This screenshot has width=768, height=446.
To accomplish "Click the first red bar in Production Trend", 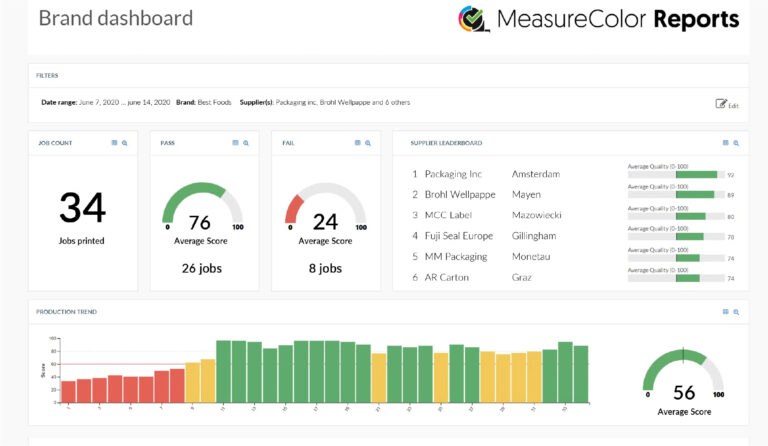I will click(x=68, y=390).
